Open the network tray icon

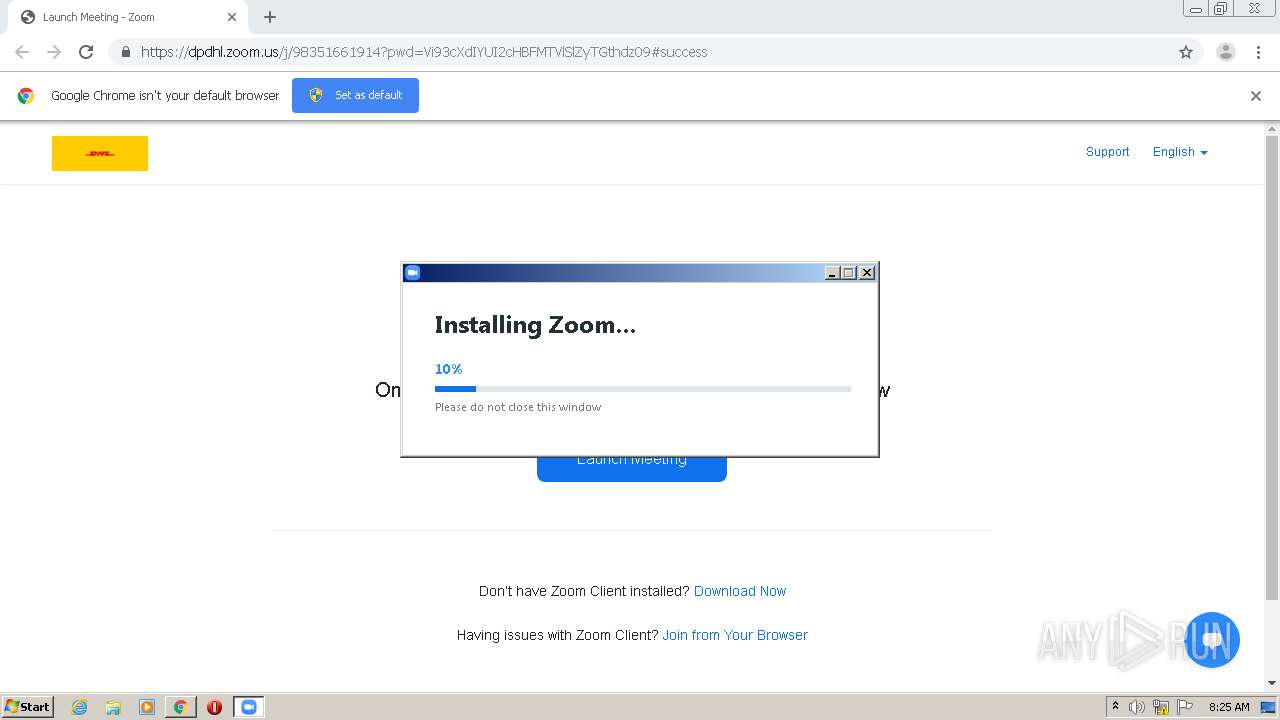coord(1161,707)
